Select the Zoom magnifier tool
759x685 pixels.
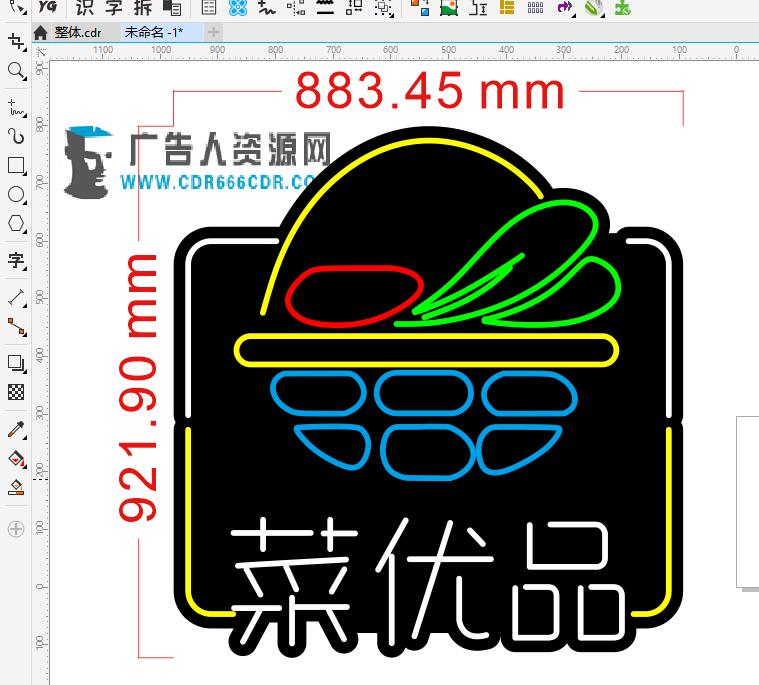click(x=15, y=71)
